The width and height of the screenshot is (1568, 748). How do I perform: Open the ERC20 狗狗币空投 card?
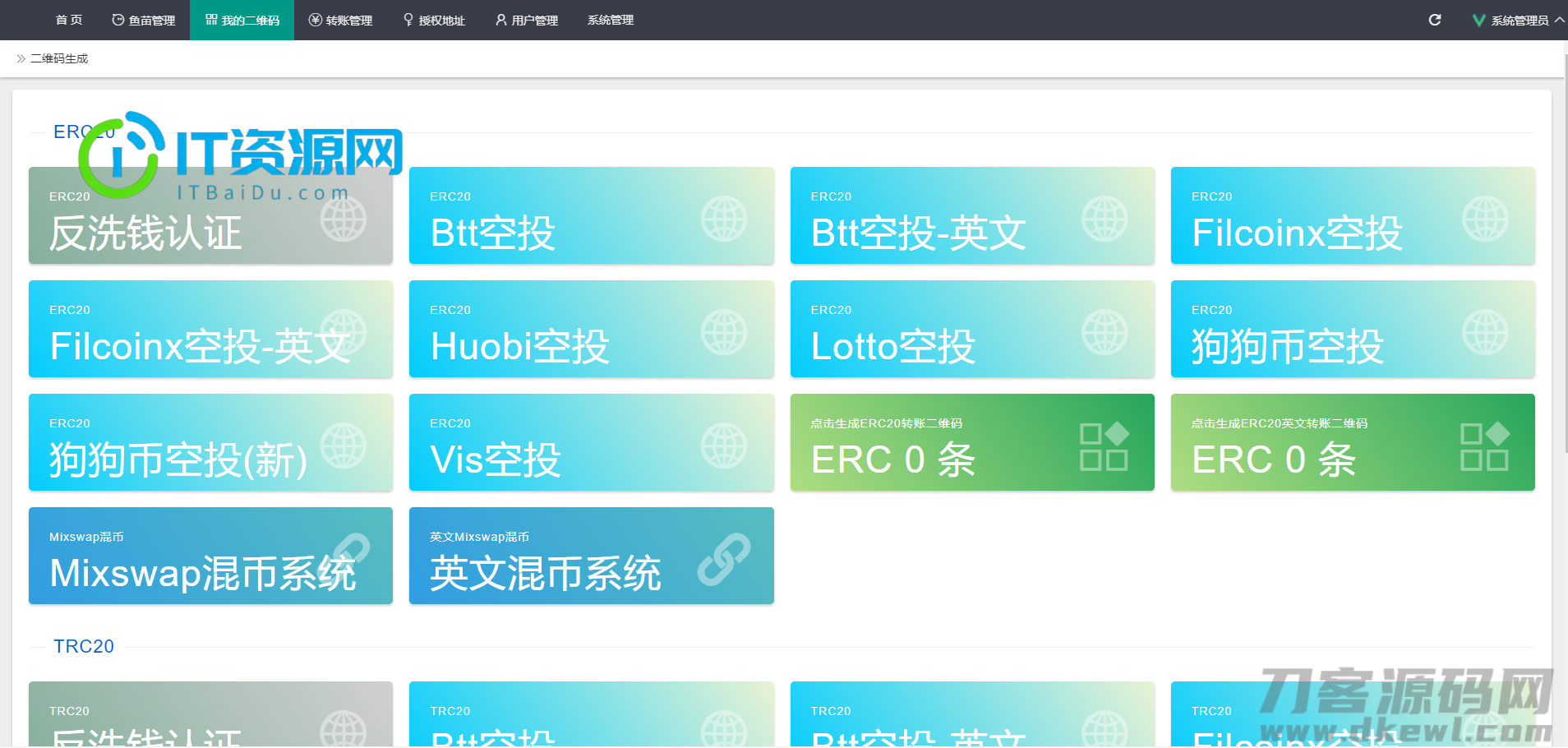point(1353,329)
